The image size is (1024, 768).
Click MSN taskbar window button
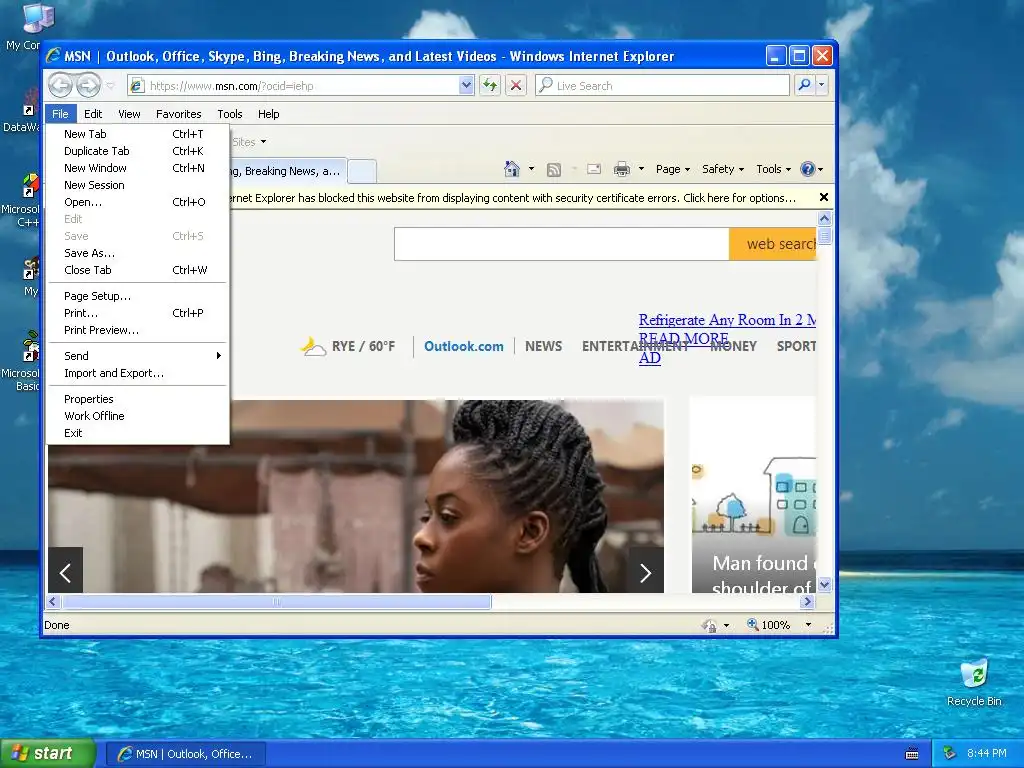click(x=185, y=754)
